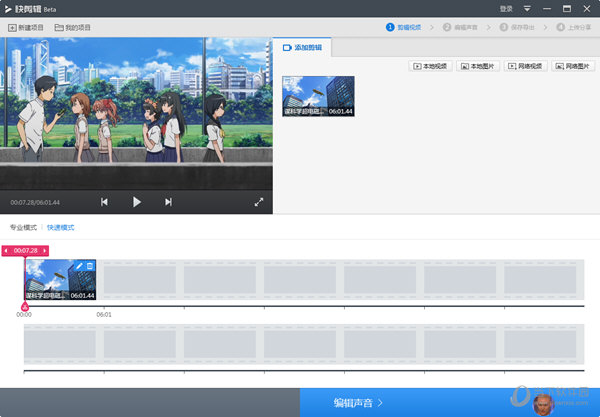Expand preview to fullscreen
This screenshot has width=600, height=417.
point(259,202)
